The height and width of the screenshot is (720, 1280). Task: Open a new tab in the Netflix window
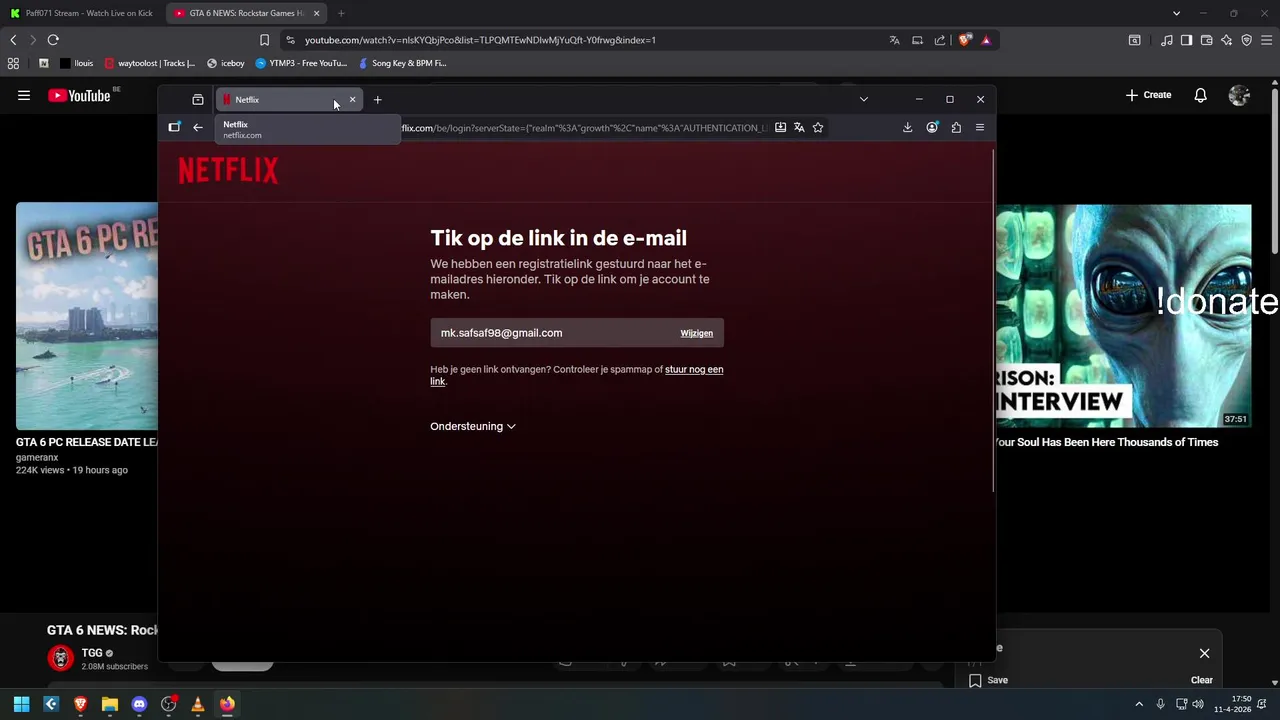coord(377,99)
